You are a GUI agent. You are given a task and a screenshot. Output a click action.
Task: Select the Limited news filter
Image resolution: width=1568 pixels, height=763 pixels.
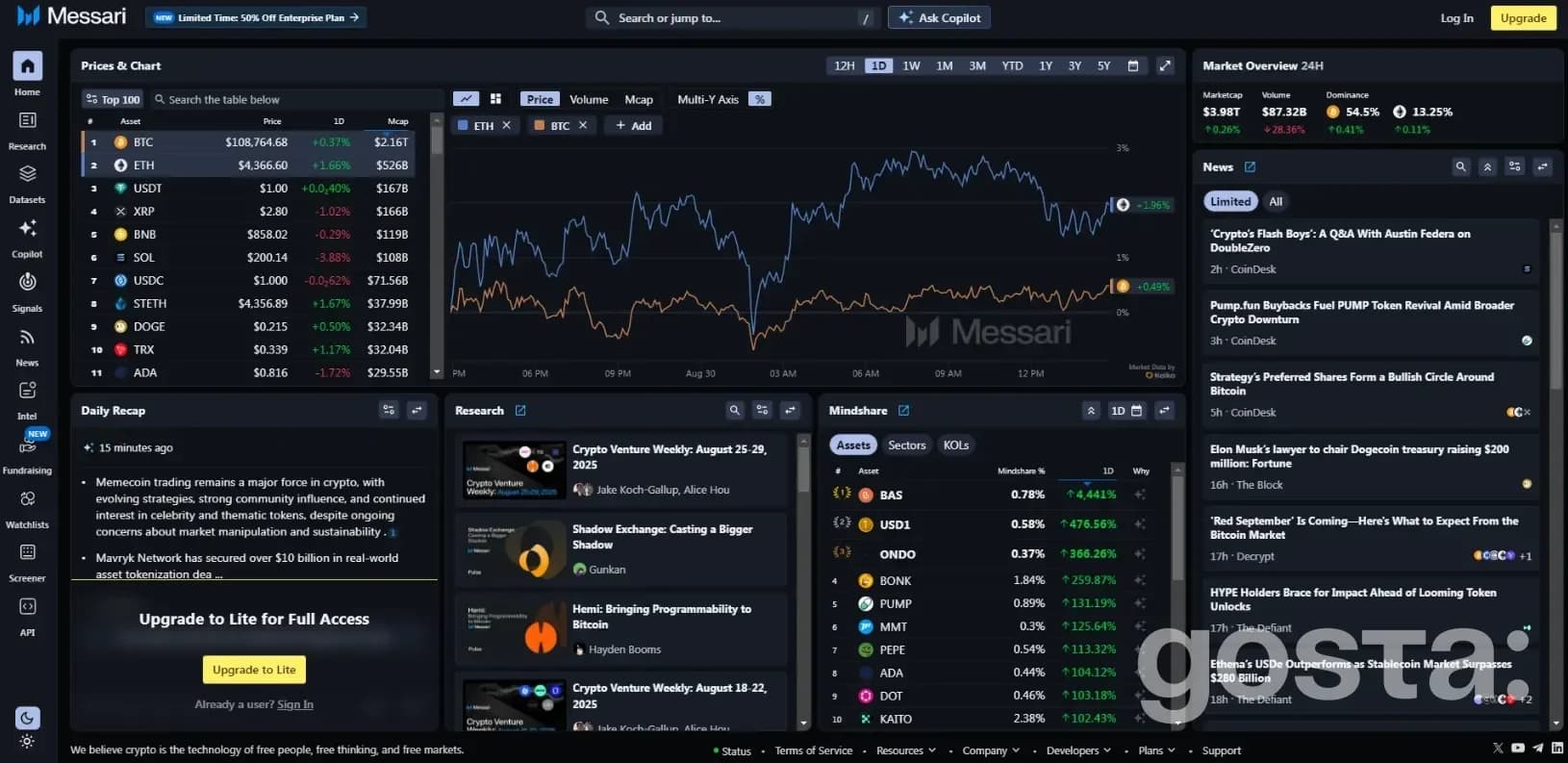coord(1230,201)
